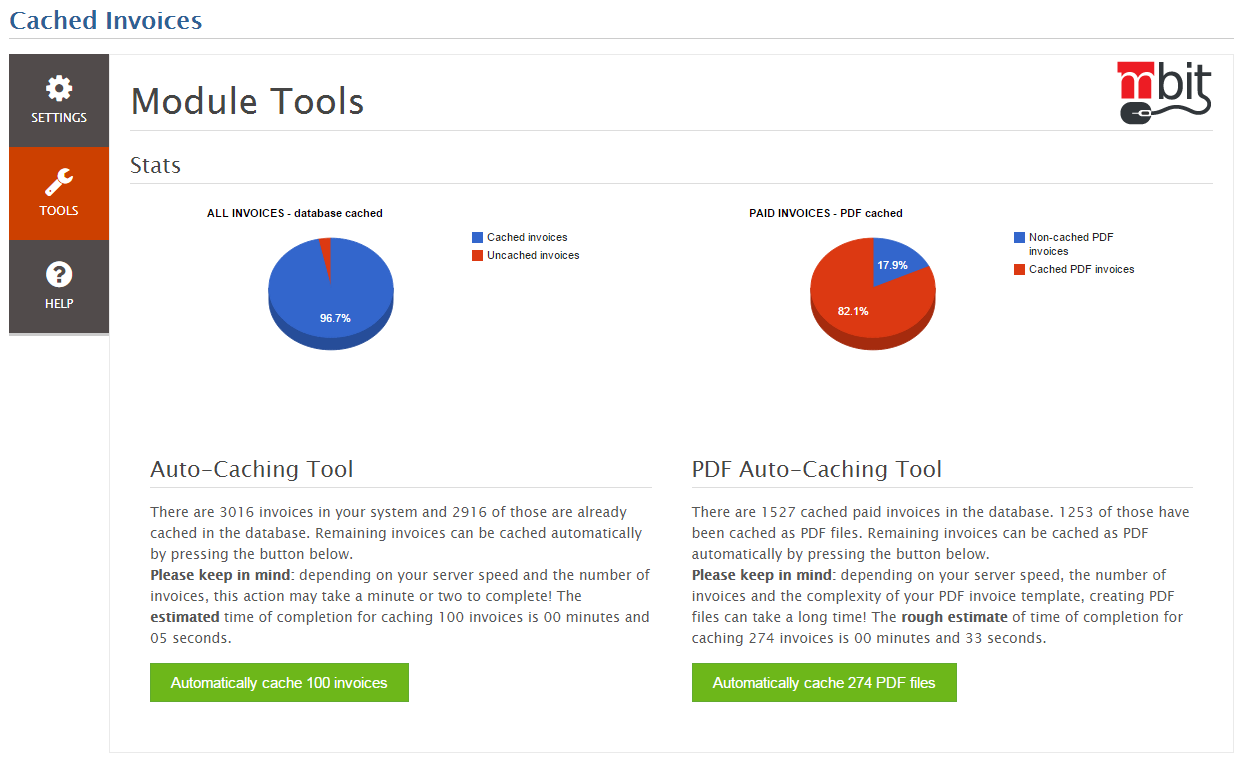Click the Help question mark icon

click(59, 274)
